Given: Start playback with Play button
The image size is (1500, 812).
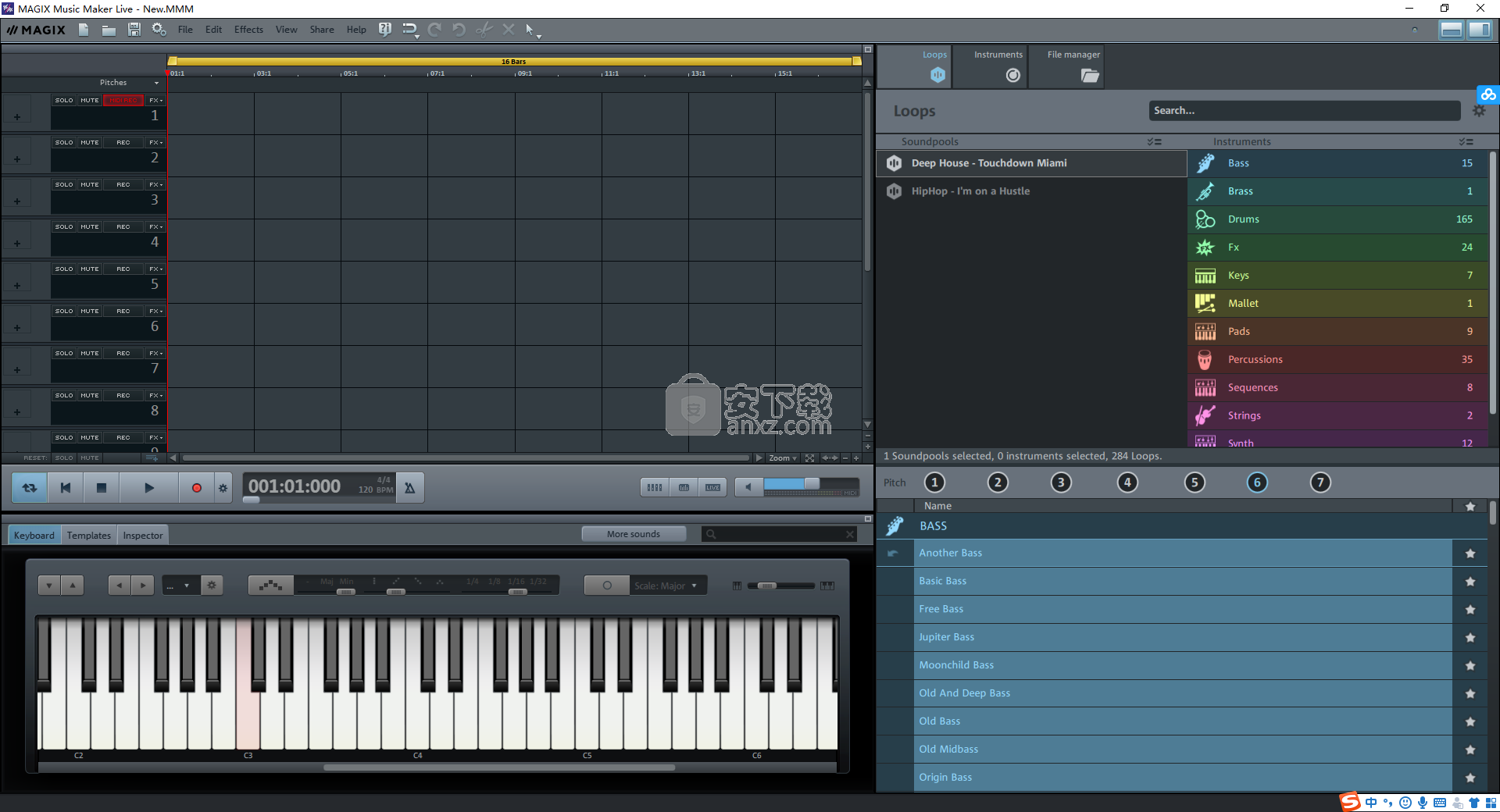Looking at the screenshot, I should click(149, 488).
